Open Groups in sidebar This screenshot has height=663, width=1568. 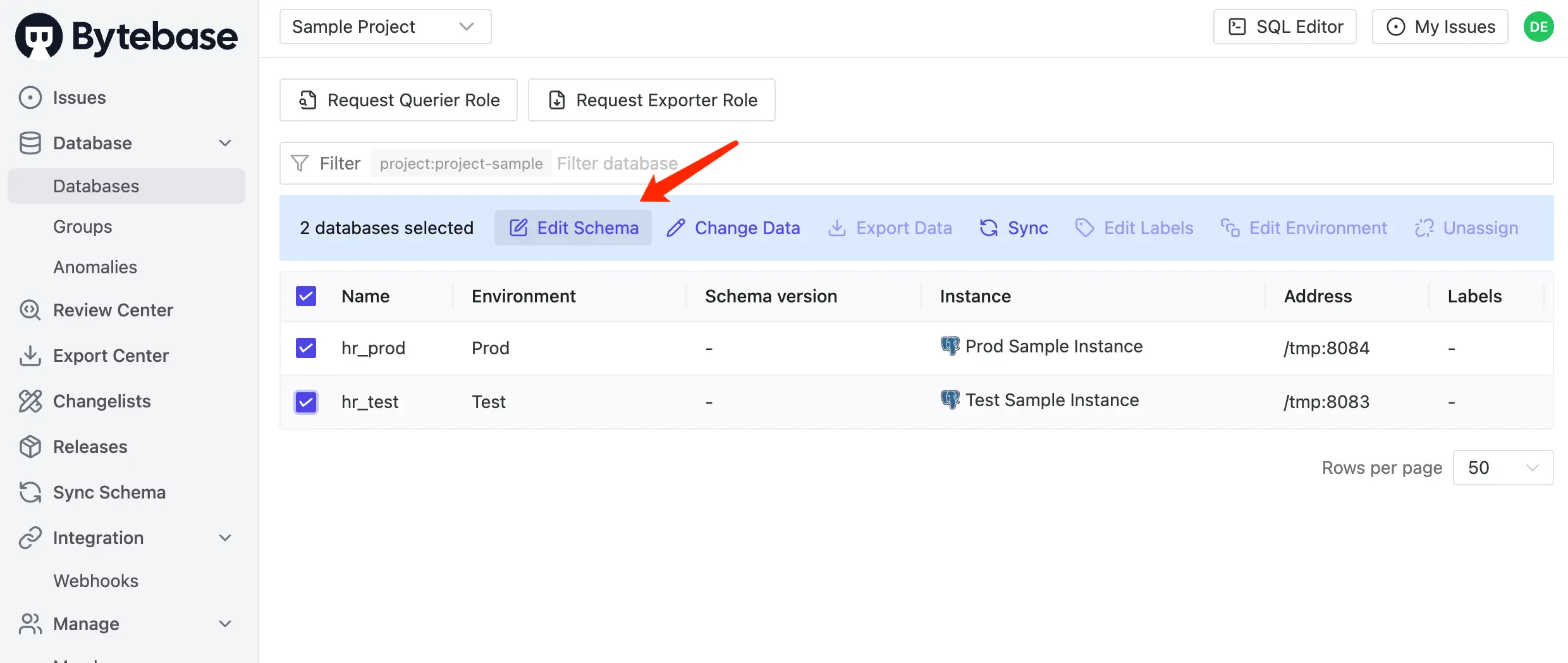(x=83, y=226)
